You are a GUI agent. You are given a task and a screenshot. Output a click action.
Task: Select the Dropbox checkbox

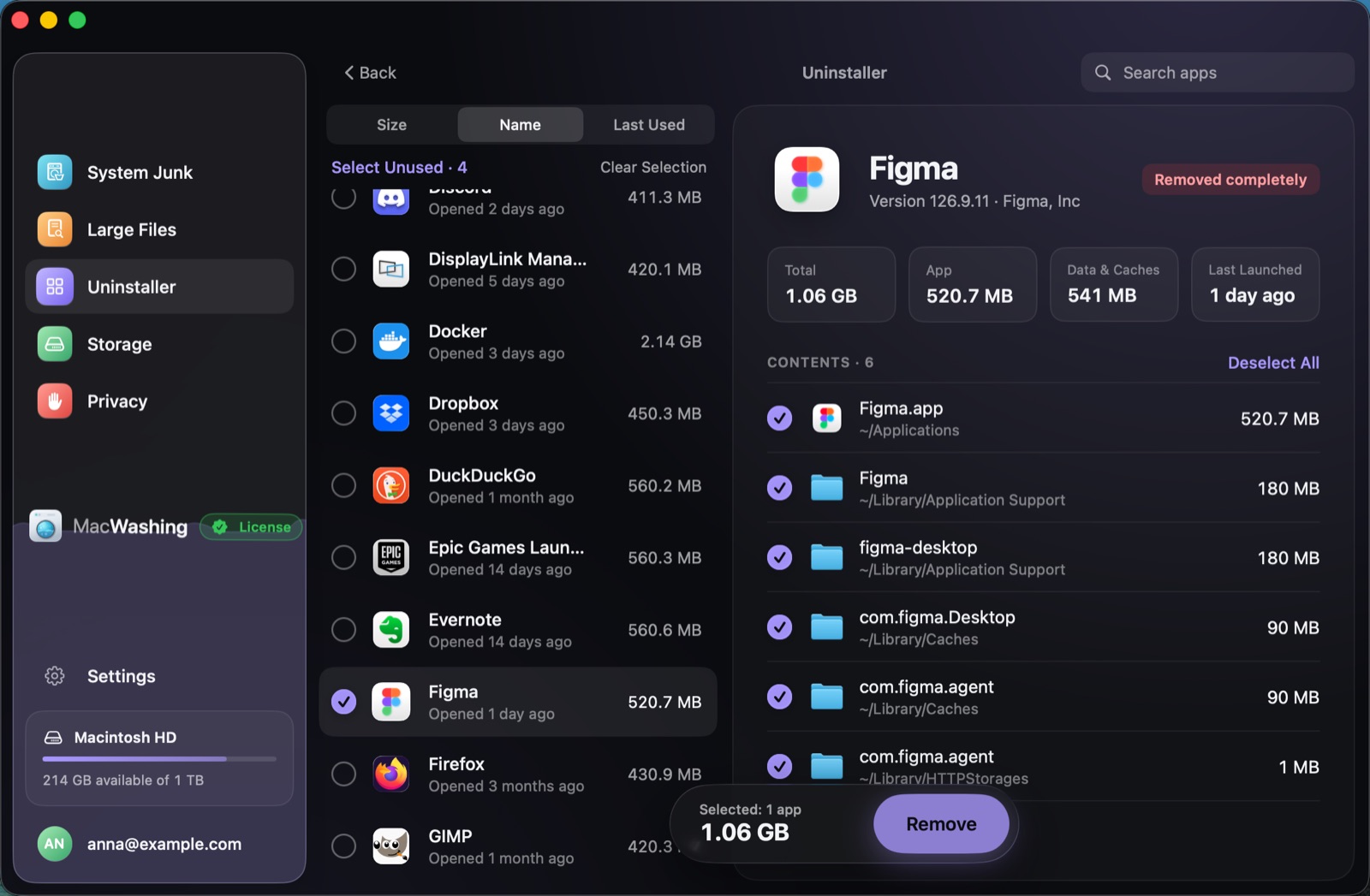[343, 413]
